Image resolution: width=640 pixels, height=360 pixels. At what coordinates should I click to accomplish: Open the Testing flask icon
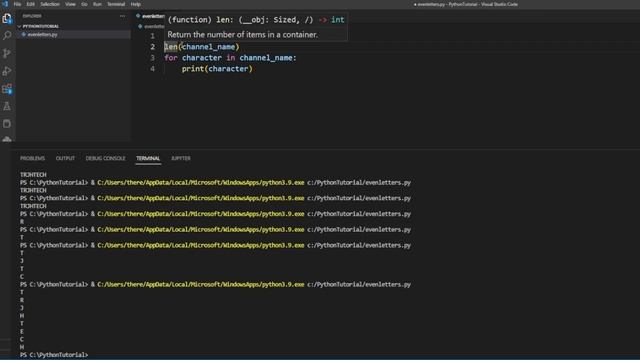point(7,107)
